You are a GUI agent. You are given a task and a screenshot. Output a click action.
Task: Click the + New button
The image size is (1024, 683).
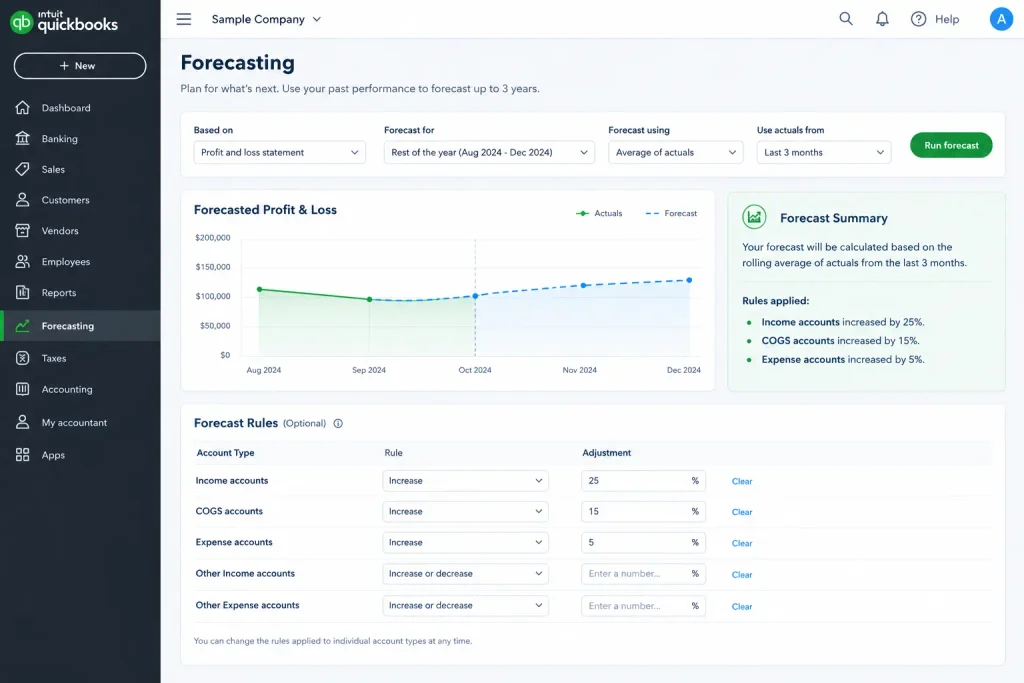point(80,66)
